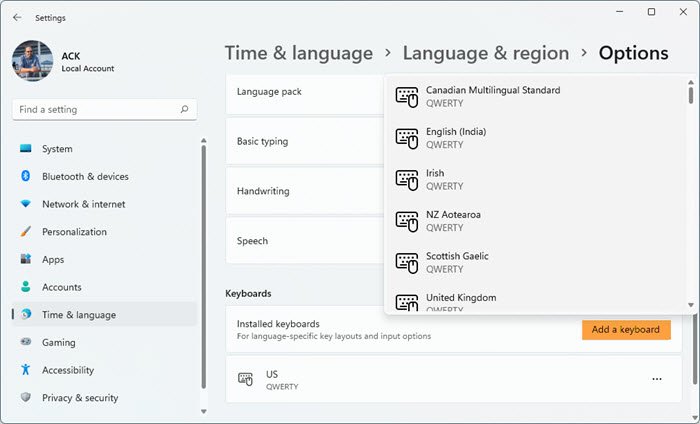Screen dimensions: 700x424
Task: Open System settings icon in sidebar
Action: coord(25,149)
